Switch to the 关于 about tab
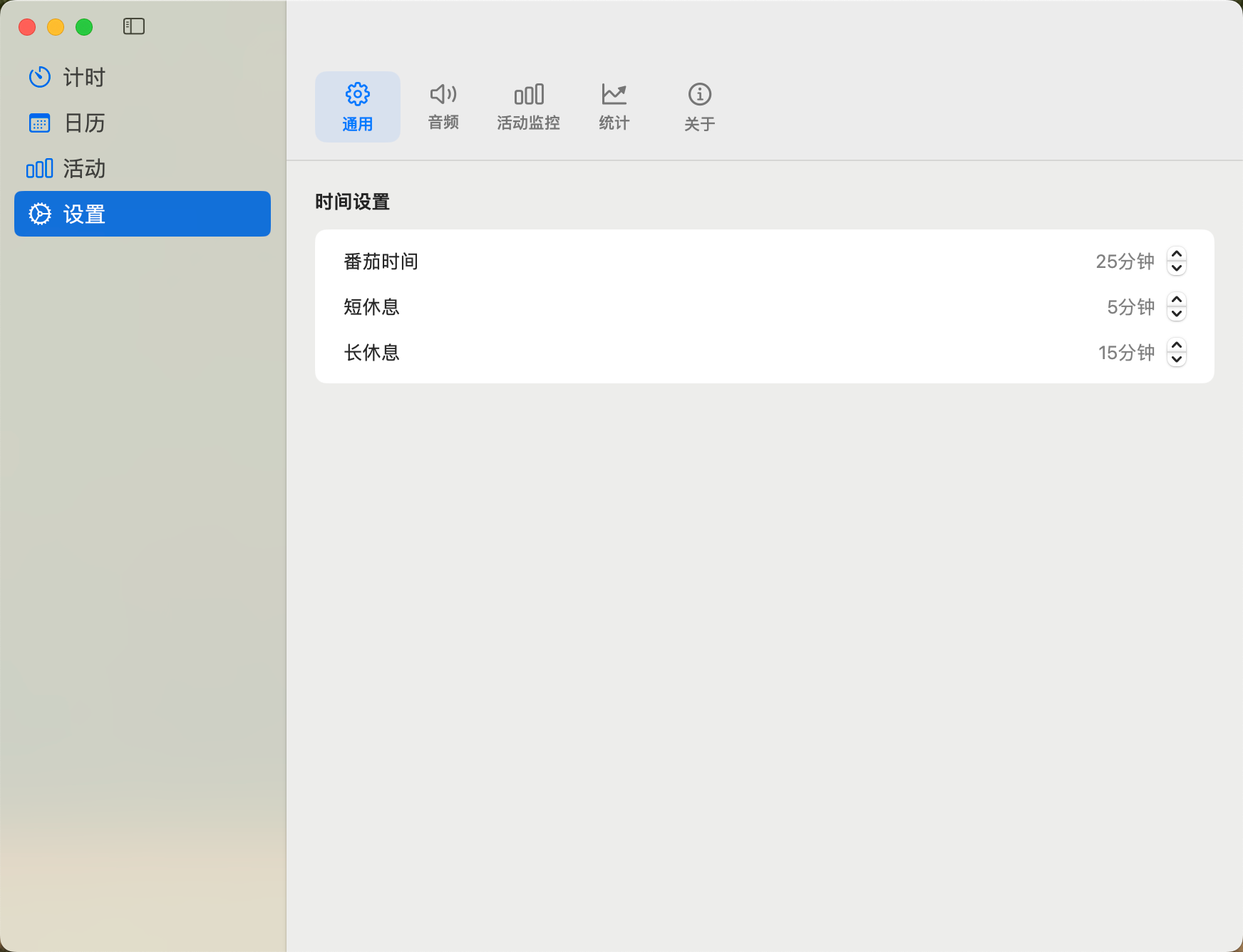 (x=700, y=107)
